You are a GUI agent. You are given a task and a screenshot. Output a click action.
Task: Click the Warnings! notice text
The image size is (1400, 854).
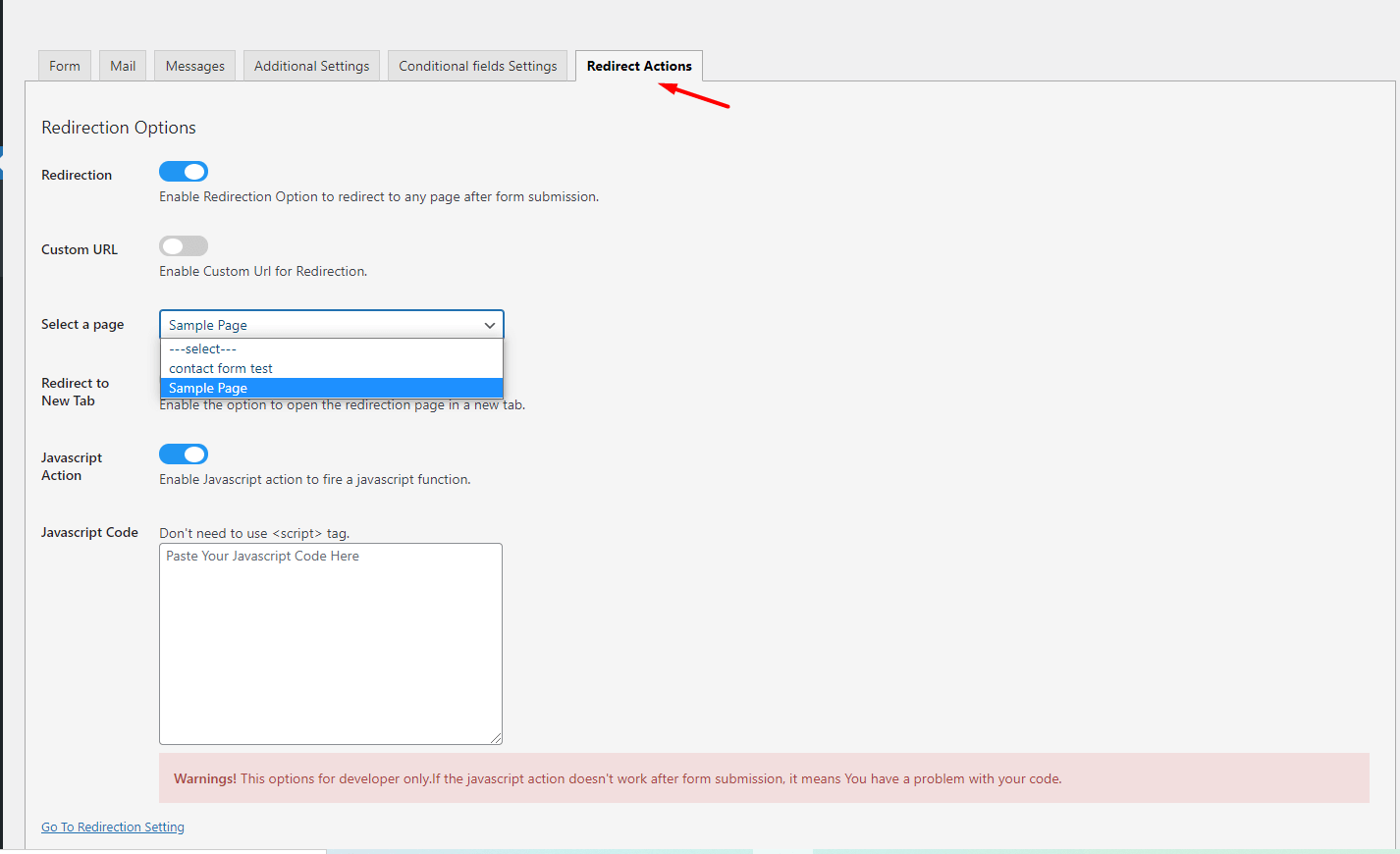pos(618,778)
